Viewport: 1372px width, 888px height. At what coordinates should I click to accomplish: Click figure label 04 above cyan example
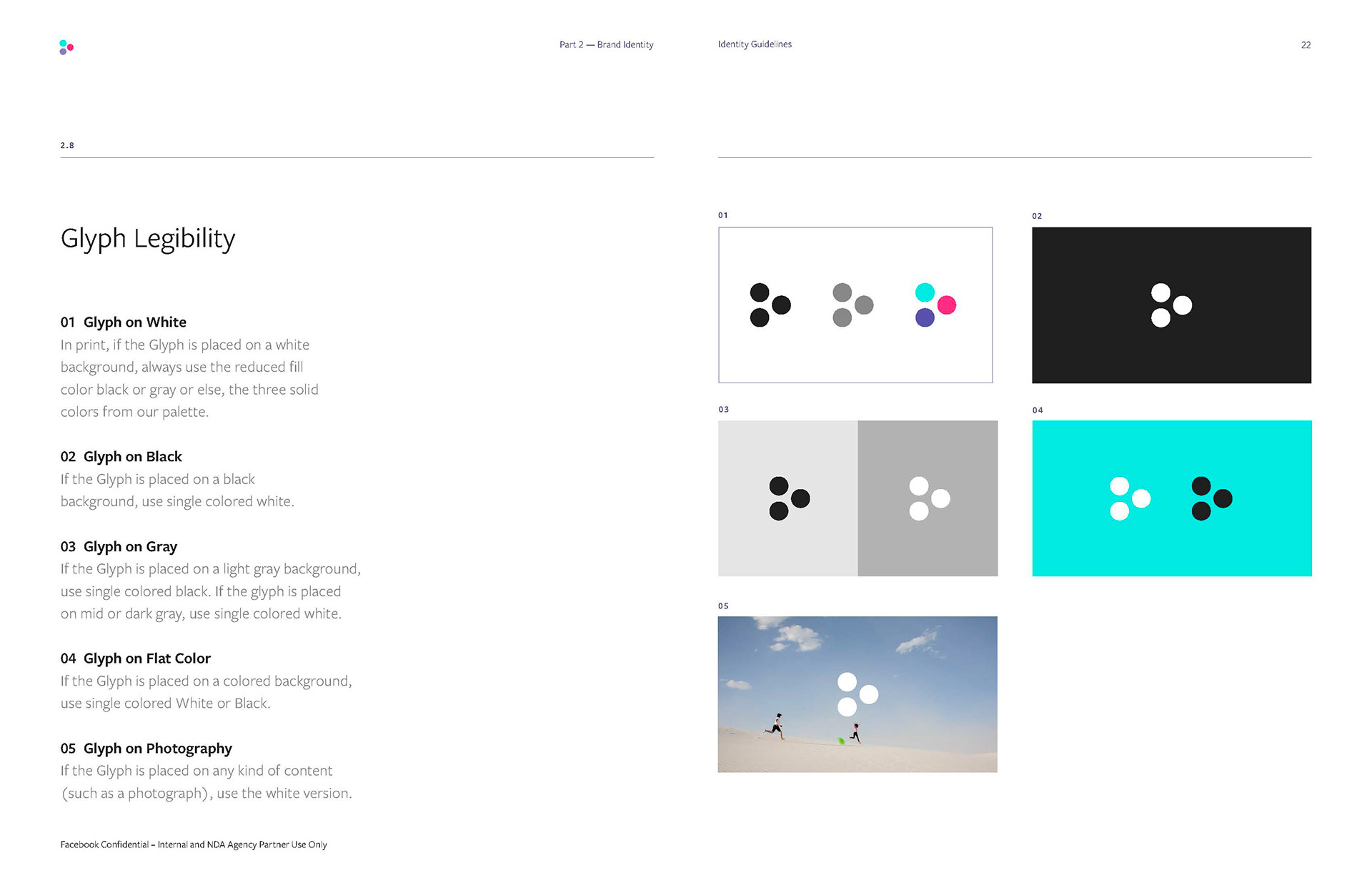(1038, 410)
